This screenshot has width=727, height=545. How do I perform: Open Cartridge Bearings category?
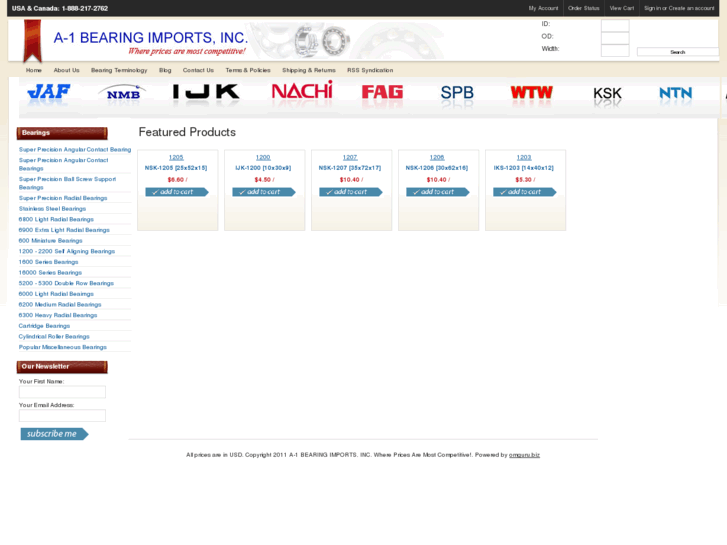pos(44,326)
